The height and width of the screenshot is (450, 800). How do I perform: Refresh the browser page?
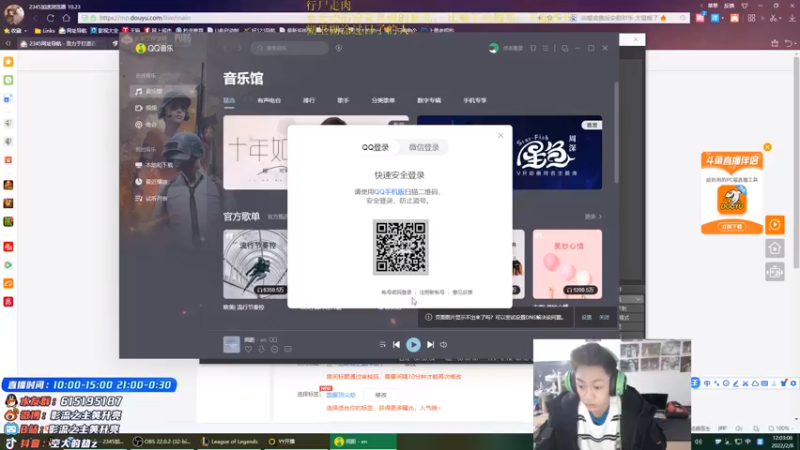pyautogui.click(x=51, y=18)
